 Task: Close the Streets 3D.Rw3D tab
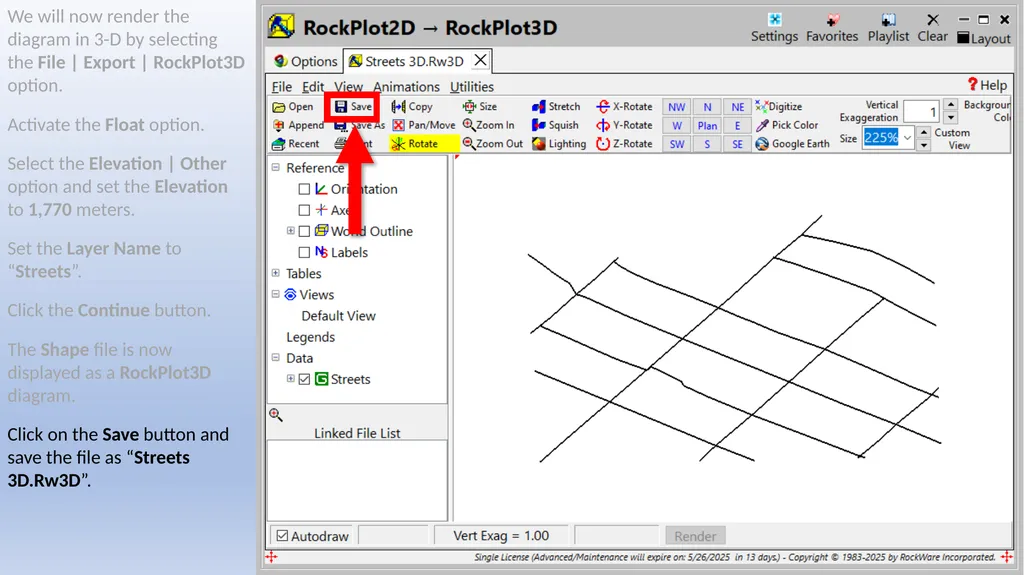point(481,60)
